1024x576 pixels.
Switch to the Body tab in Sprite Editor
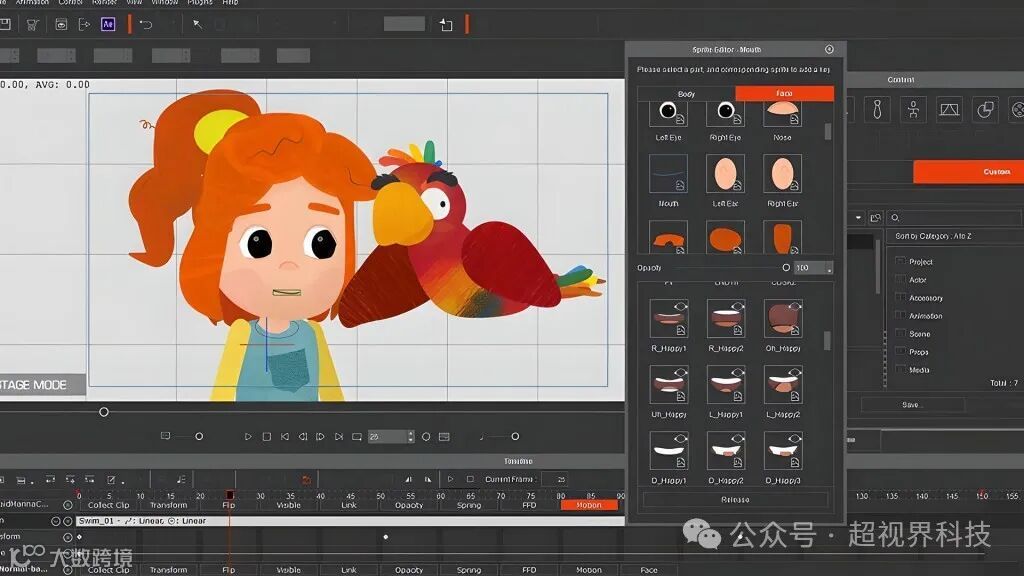686,94
